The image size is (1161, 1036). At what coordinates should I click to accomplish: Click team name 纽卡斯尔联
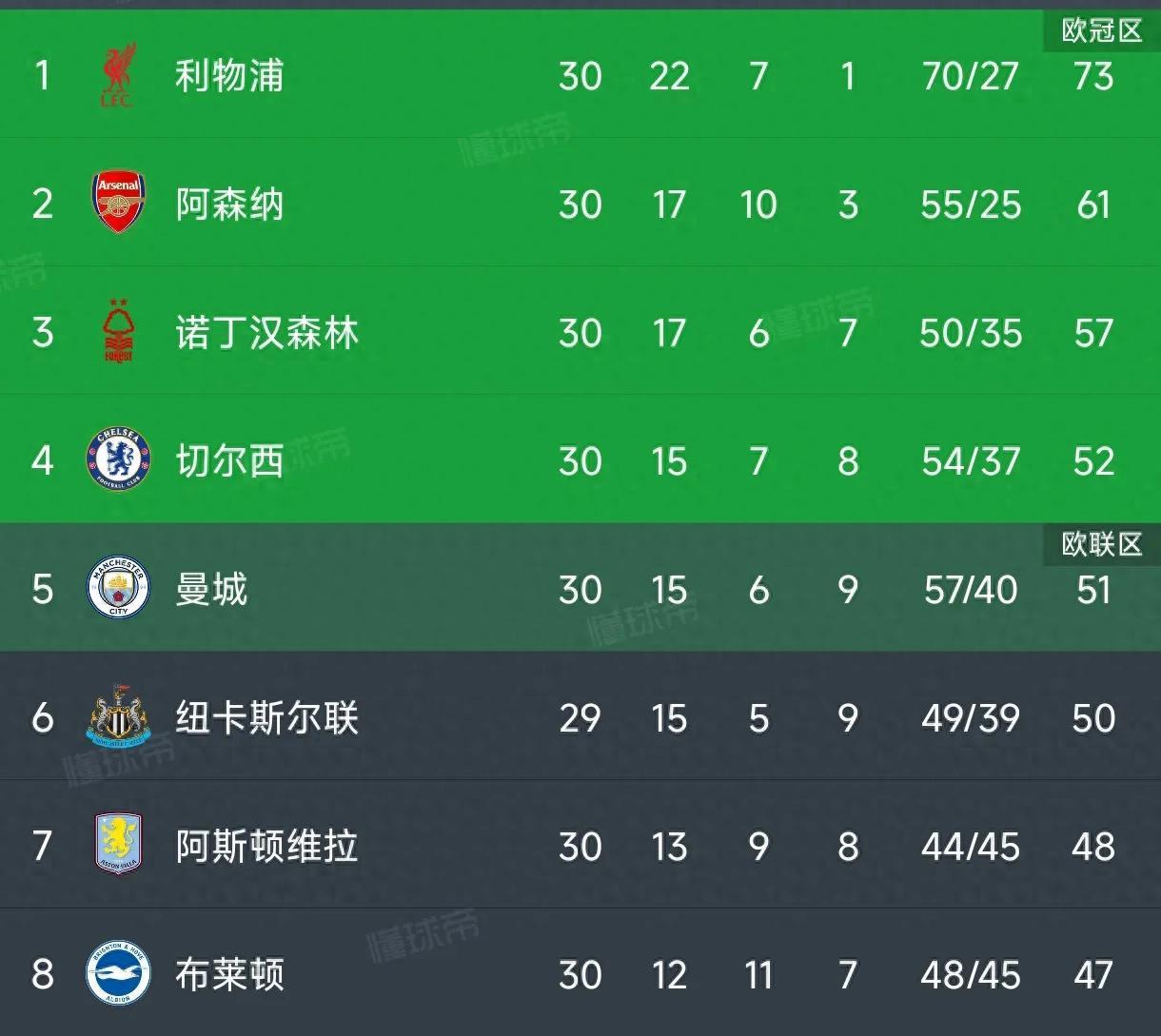point(266,718)
